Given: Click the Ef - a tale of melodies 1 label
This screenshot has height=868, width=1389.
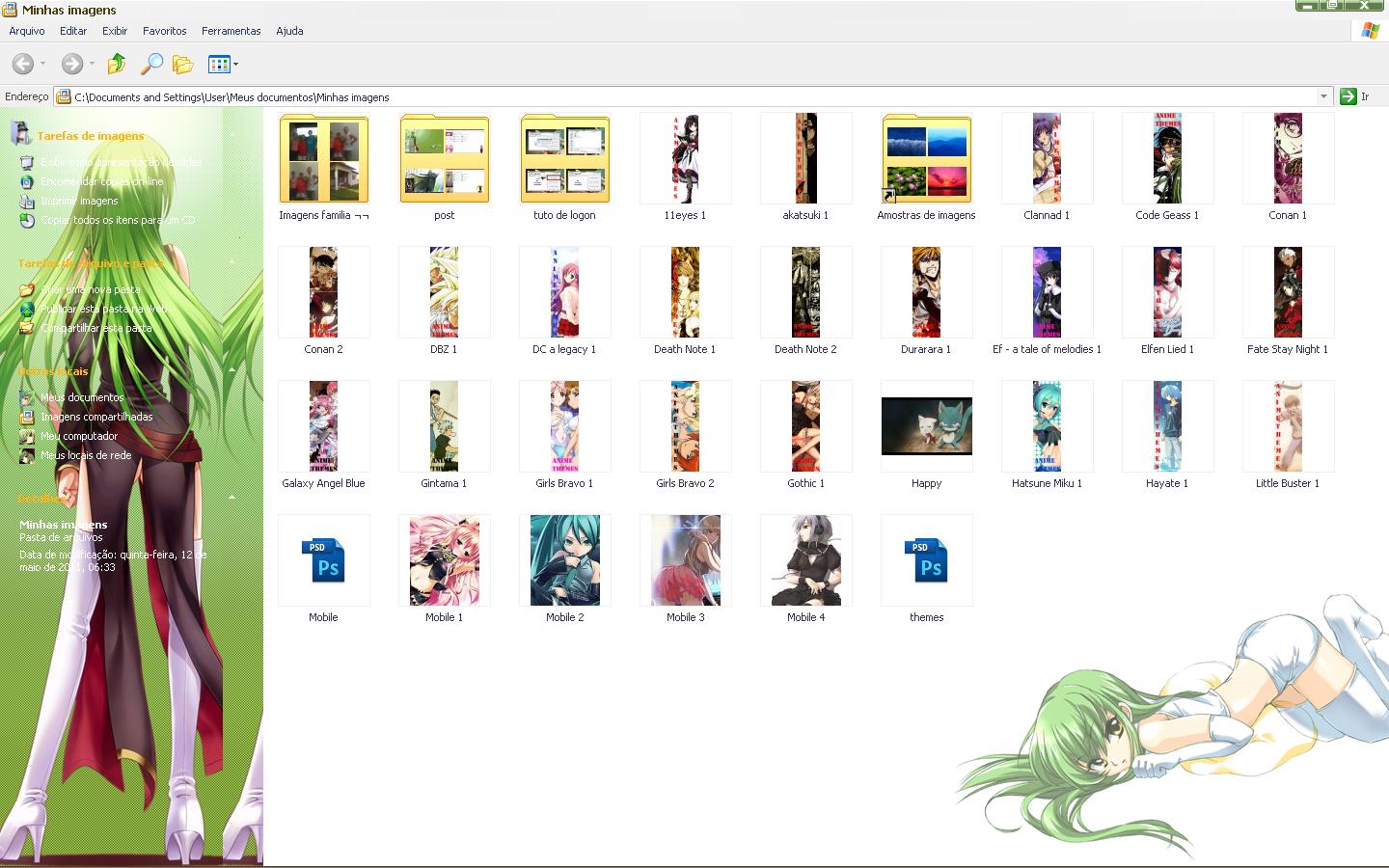Looking at the screenshot, I should (x=1047, y=349).
